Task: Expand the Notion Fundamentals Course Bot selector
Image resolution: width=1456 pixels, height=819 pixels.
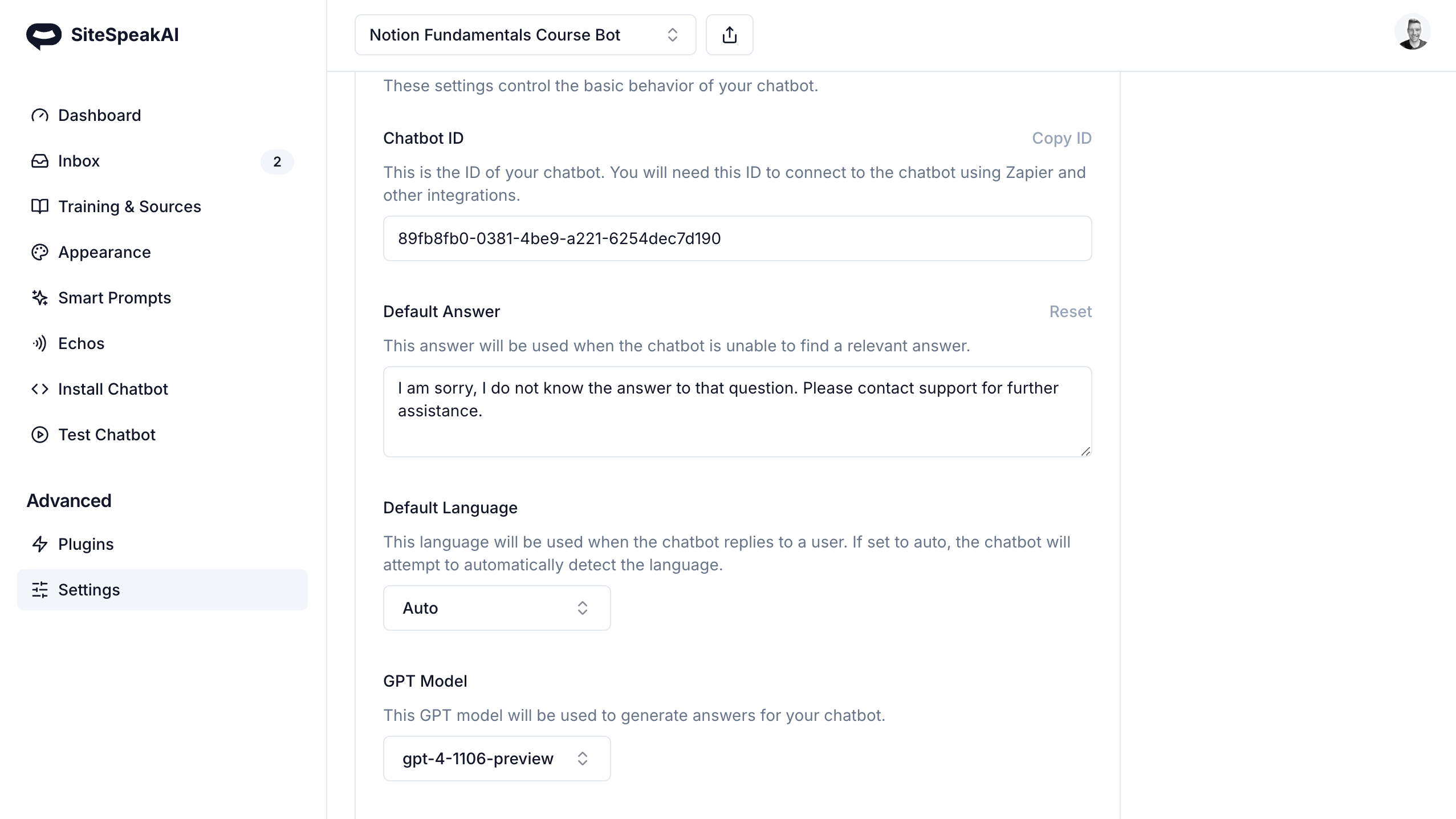Action: pyautogui.click(x=525, y=35)
